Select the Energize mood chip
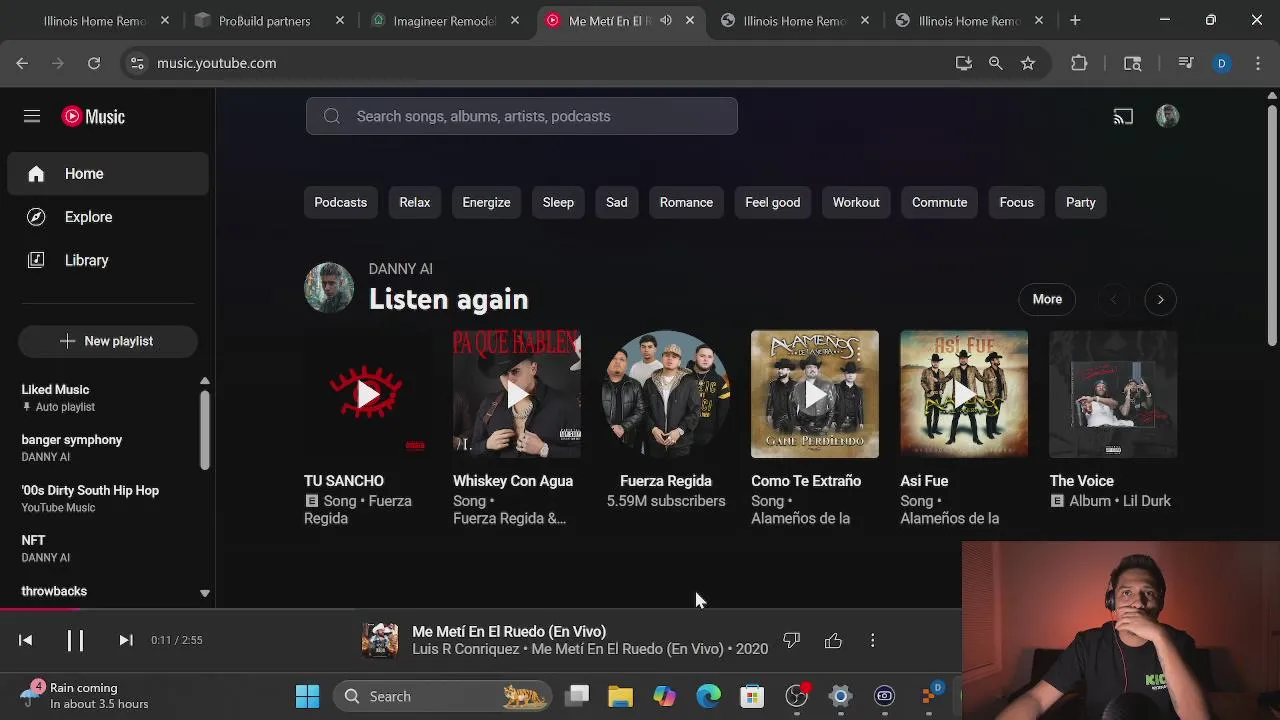The height and width of the screenshot is (720, 1280). click(x=486, y=202)
